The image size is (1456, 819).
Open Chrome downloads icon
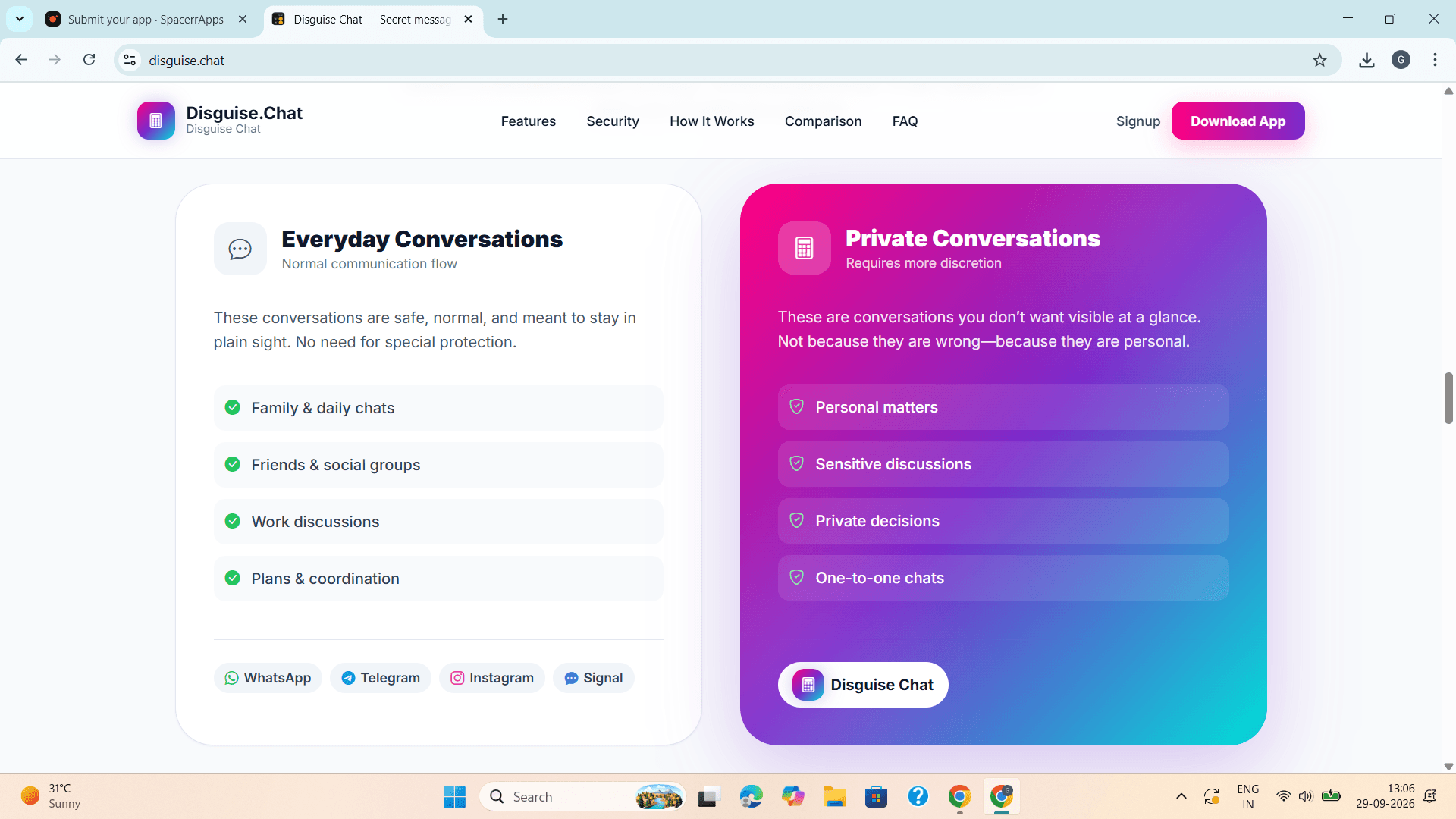coord(1367,60)
